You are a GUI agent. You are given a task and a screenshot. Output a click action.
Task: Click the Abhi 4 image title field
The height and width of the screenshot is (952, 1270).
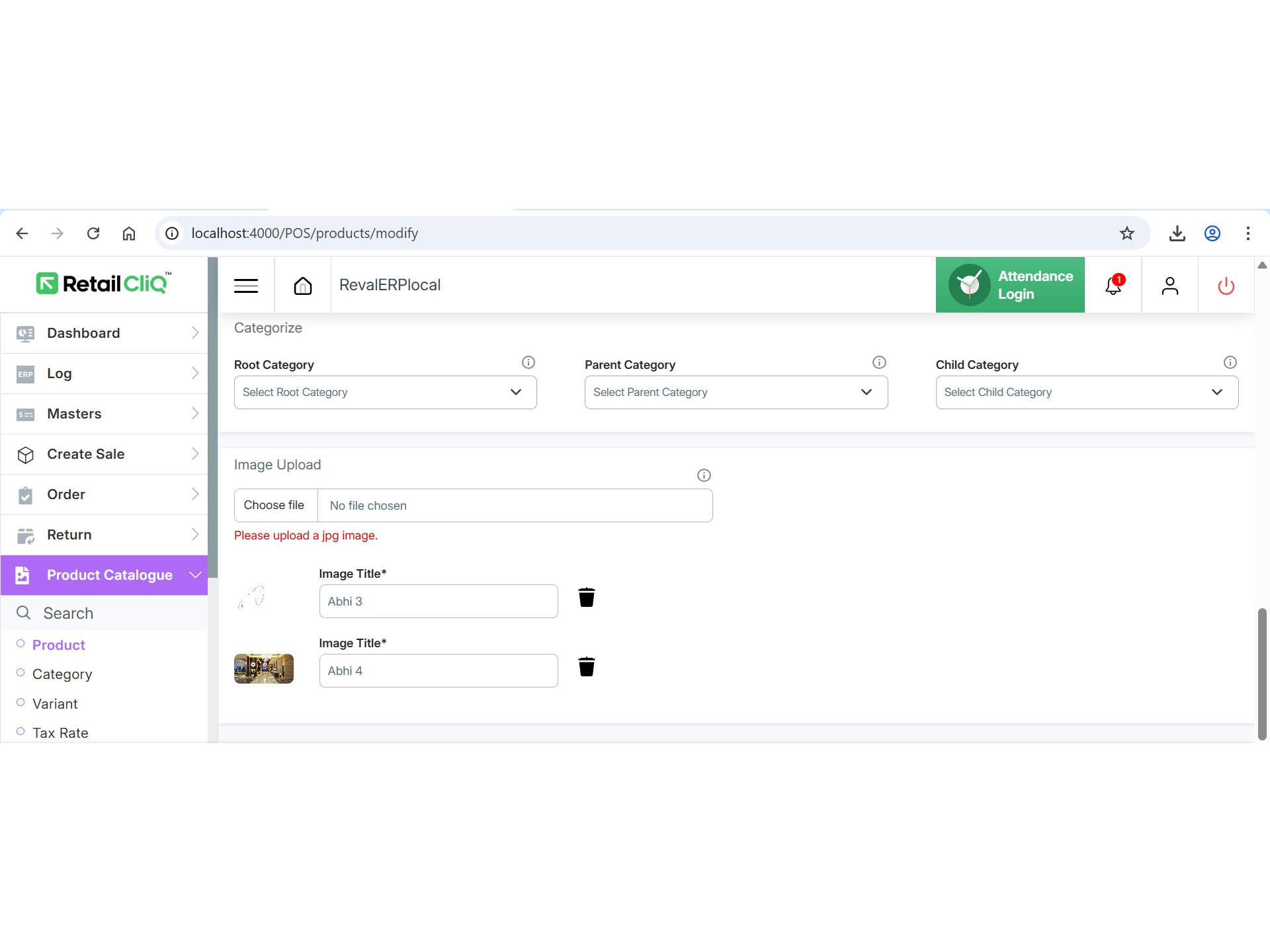[x=438, y=671]
